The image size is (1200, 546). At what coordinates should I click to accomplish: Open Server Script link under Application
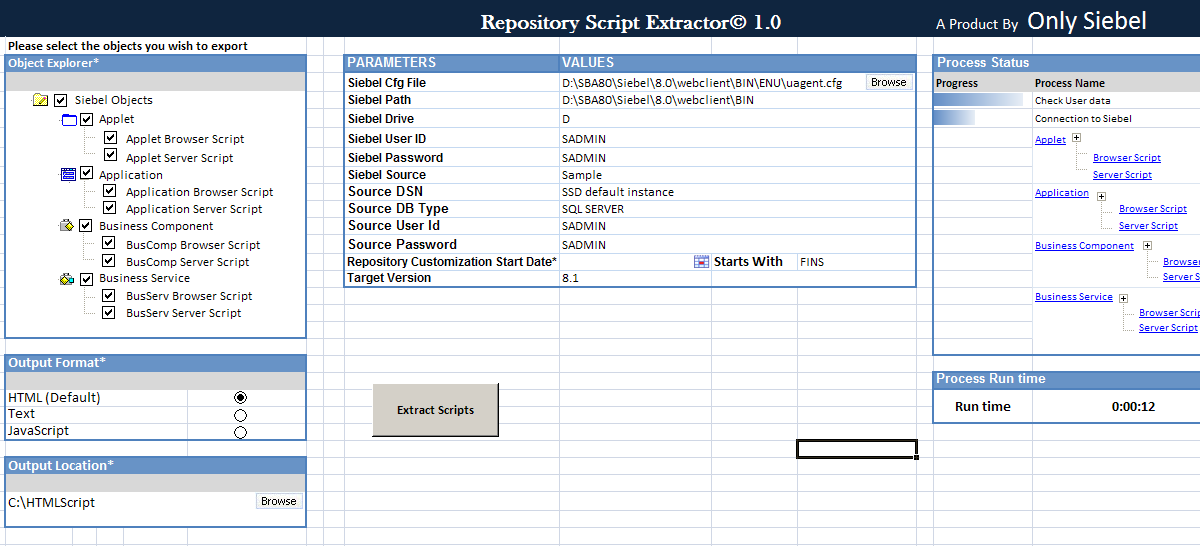pyautogui.click(x=1148, y=226)
